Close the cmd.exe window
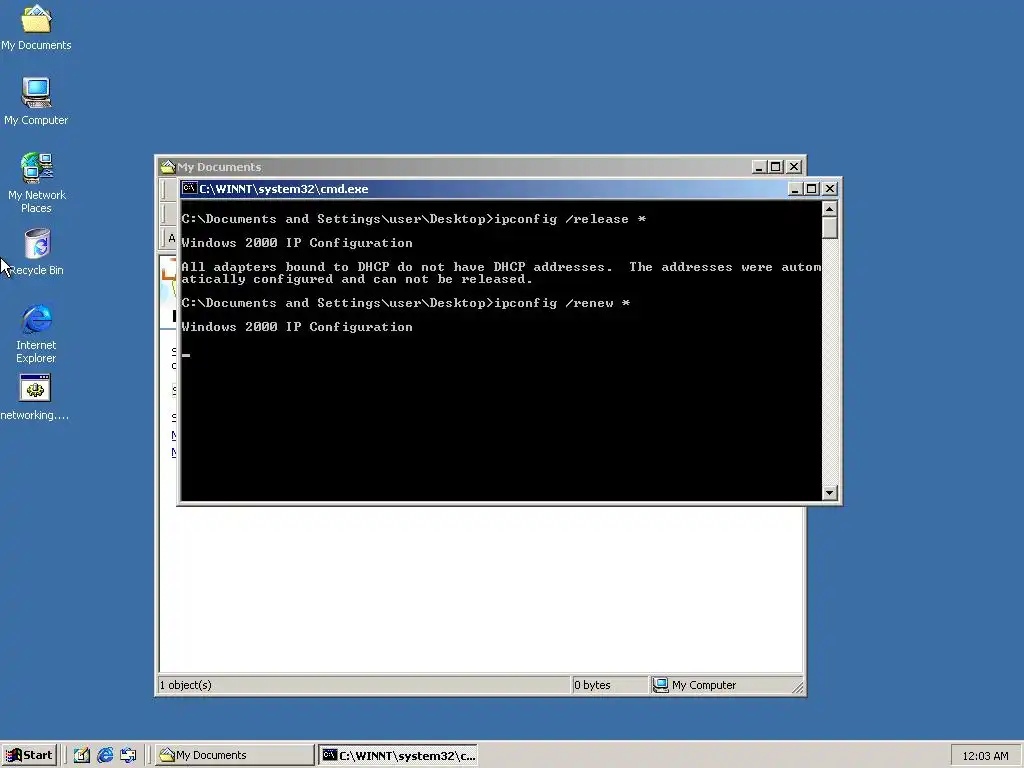1024x768 pixels. click(829, 189)
